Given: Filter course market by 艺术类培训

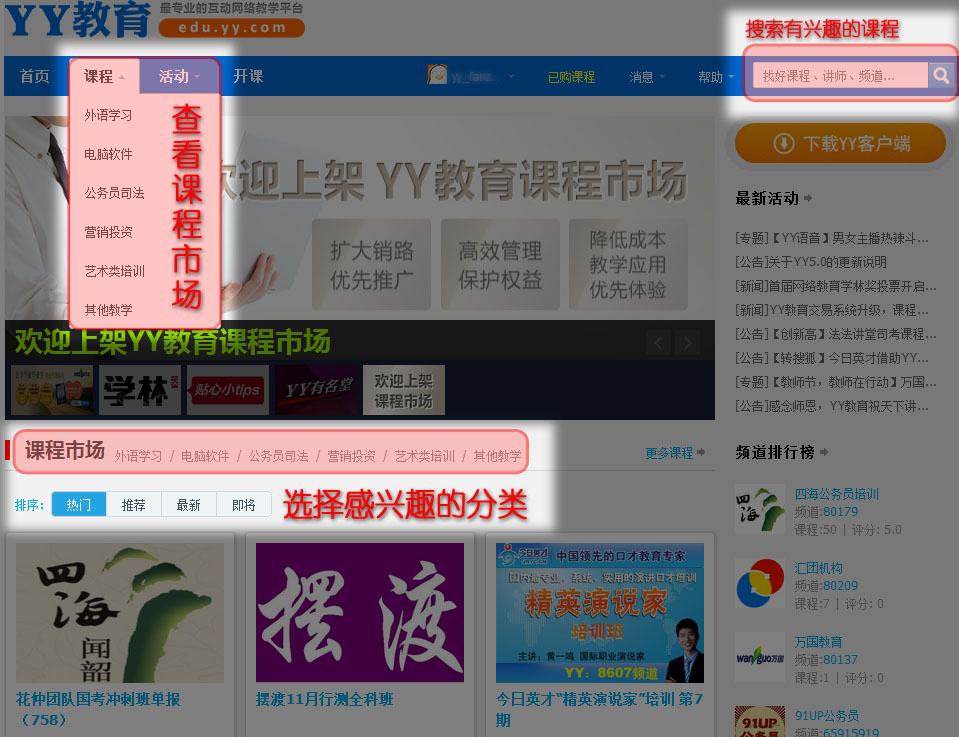Looking at the screenshot, I should click(424, 456).
